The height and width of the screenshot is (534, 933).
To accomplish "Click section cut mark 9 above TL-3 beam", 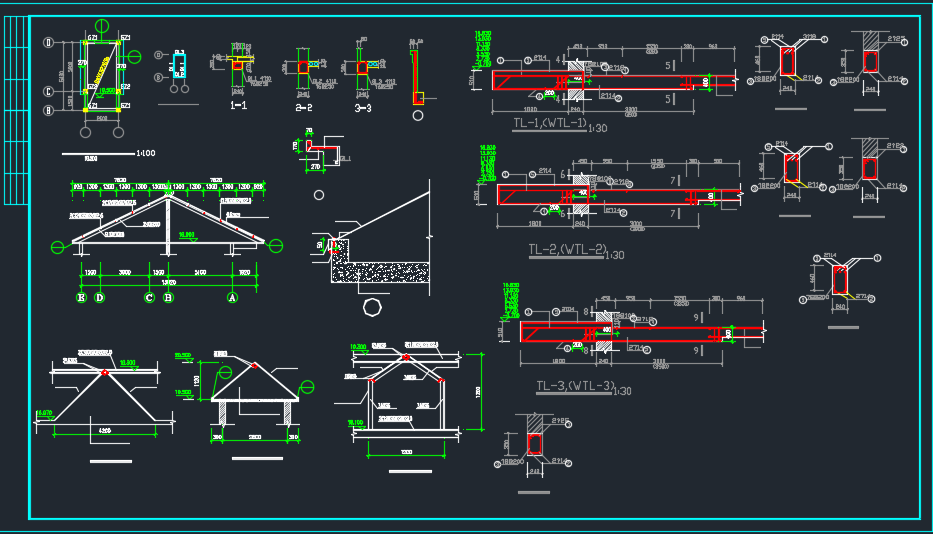I will [697, 318].
